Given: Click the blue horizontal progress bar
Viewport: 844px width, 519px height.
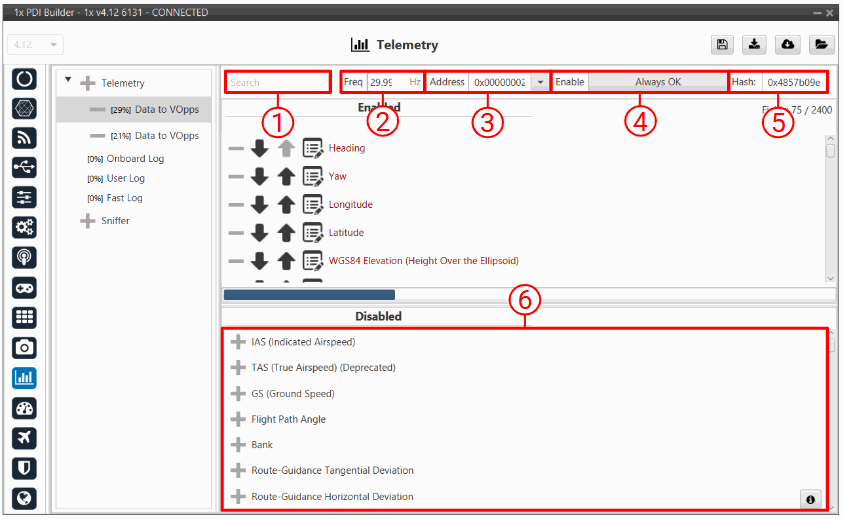Looking at the screenshot, I should coord(309,295).
